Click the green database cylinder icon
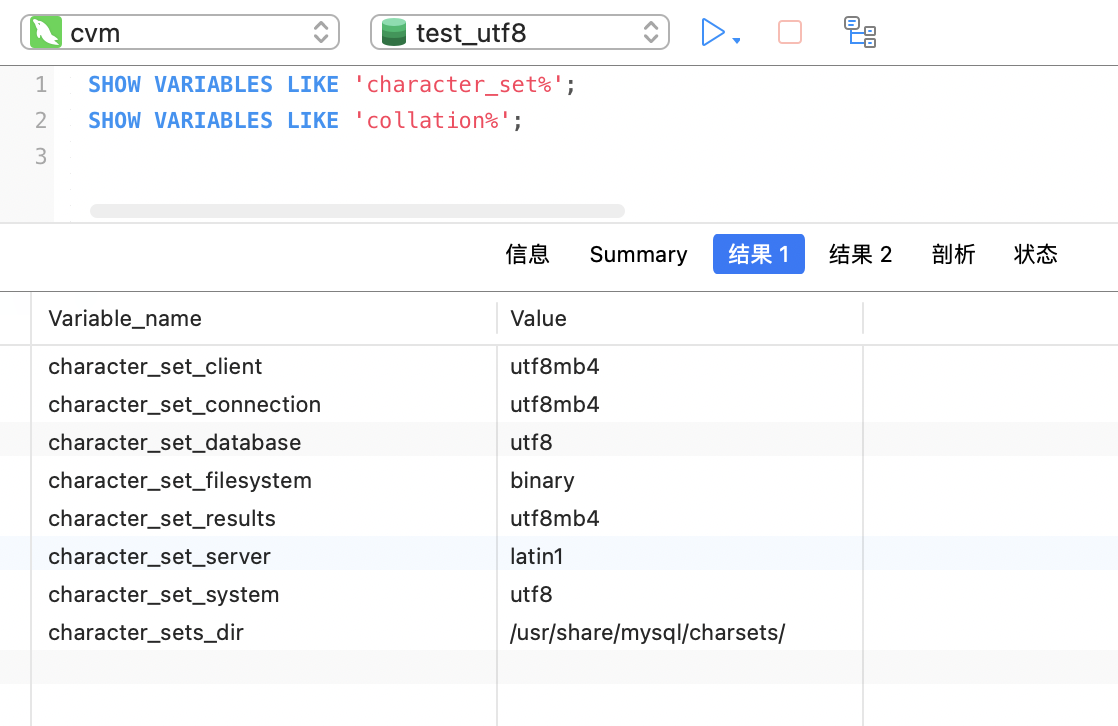 pos(394,33)
